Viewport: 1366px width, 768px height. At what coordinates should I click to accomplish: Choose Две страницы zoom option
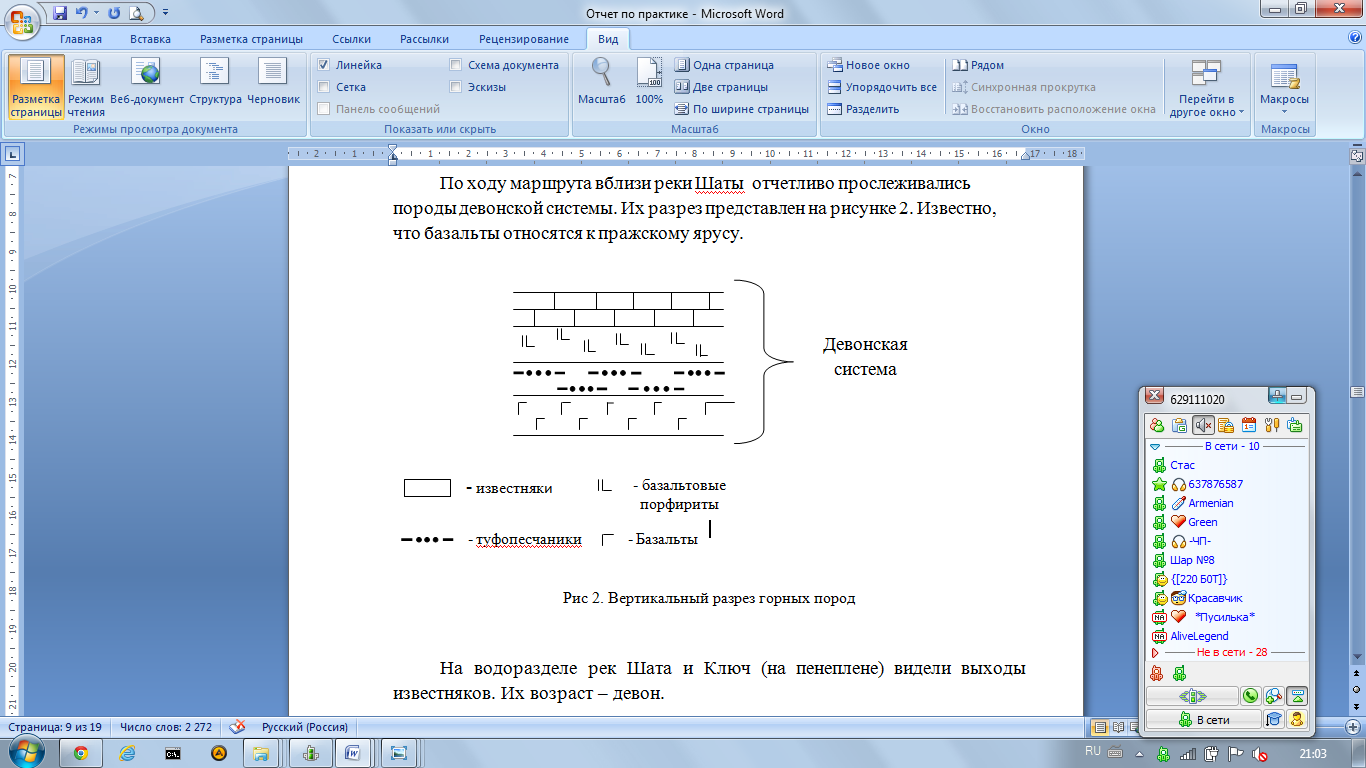tap(721, 87)
